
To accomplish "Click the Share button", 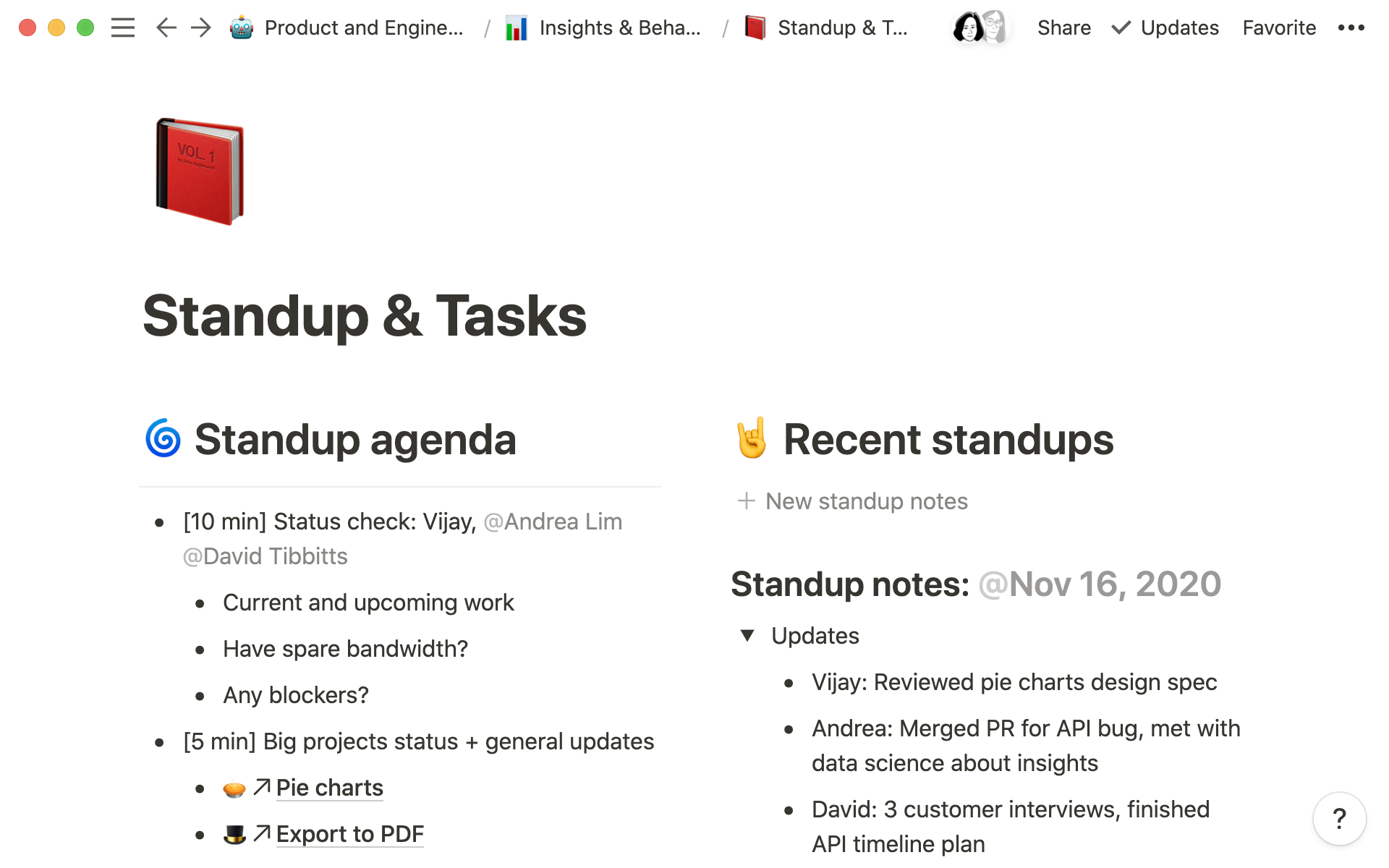I will pyautogui.click(x=1063, y=28).
